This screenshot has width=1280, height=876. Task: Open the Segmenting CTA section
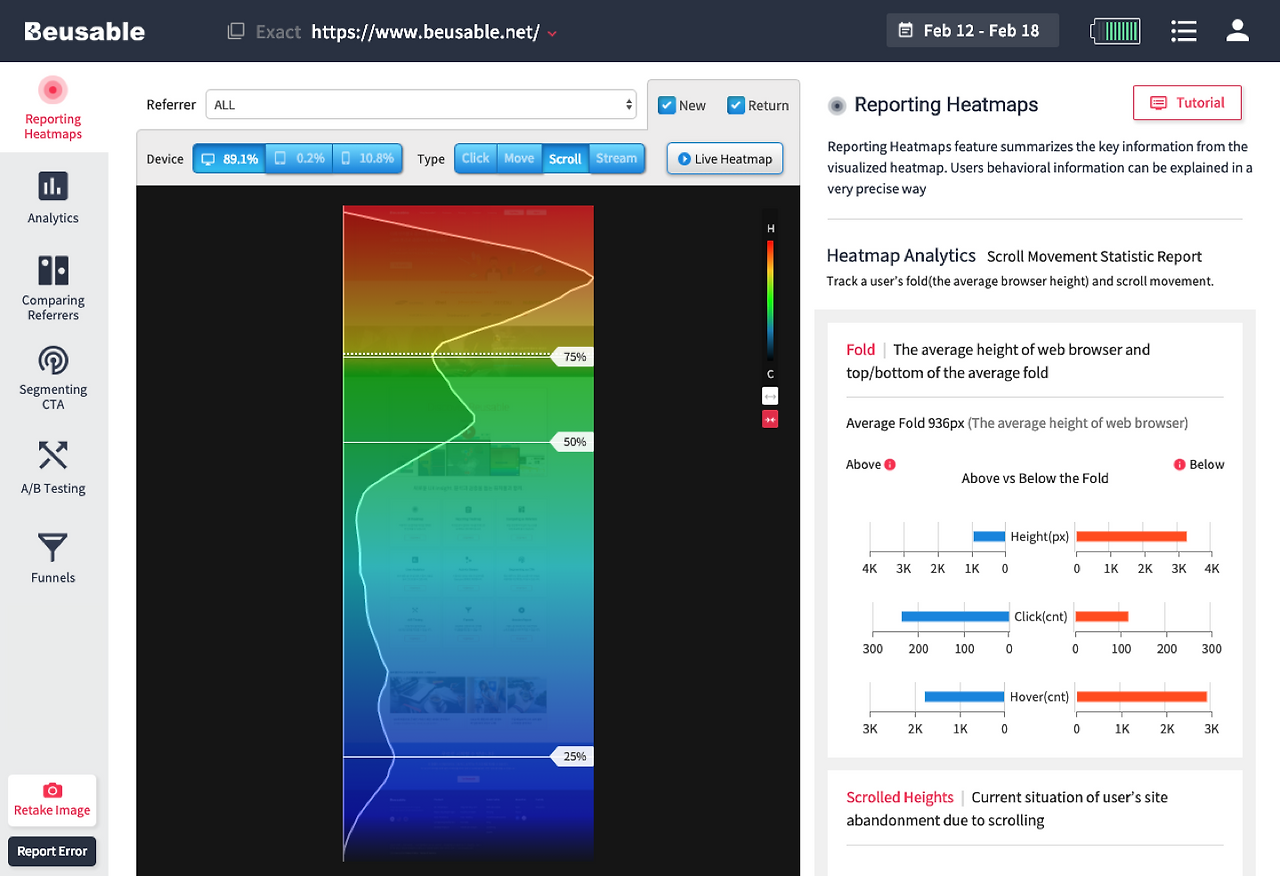click(53, 378)
